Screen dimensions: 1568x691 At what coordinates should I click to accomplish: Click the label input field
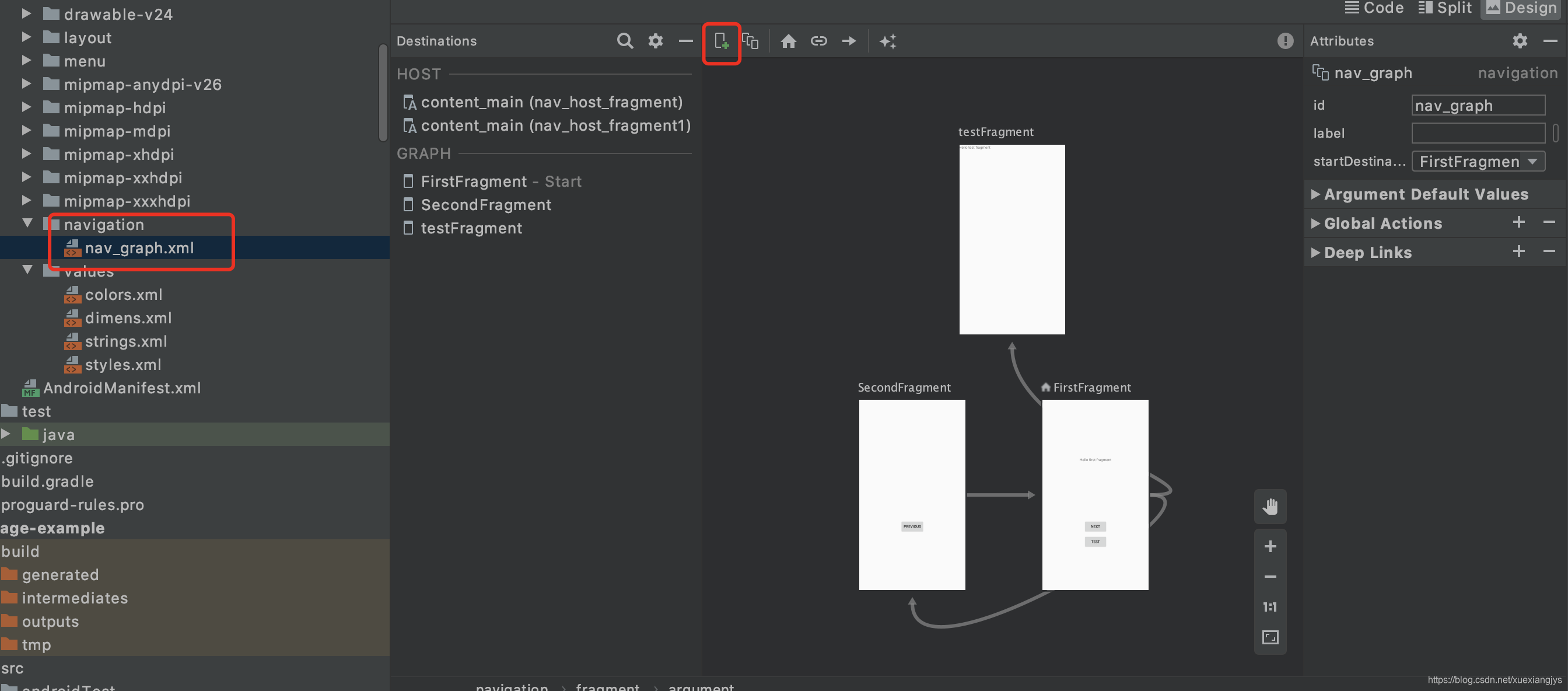(x=1478, y=132)
